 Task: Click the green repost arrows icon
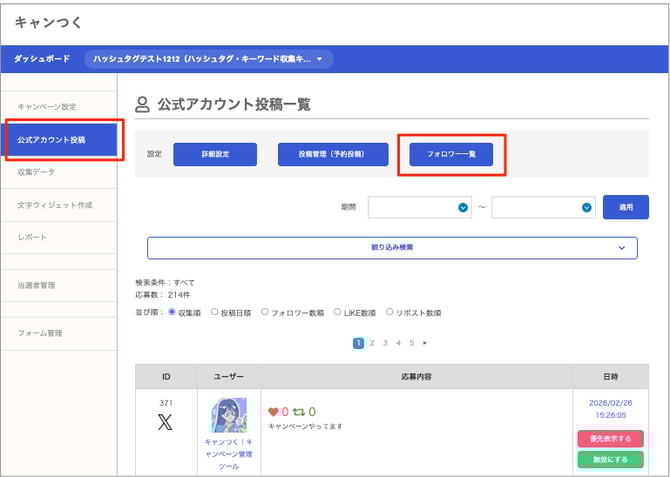pos(298,411)
